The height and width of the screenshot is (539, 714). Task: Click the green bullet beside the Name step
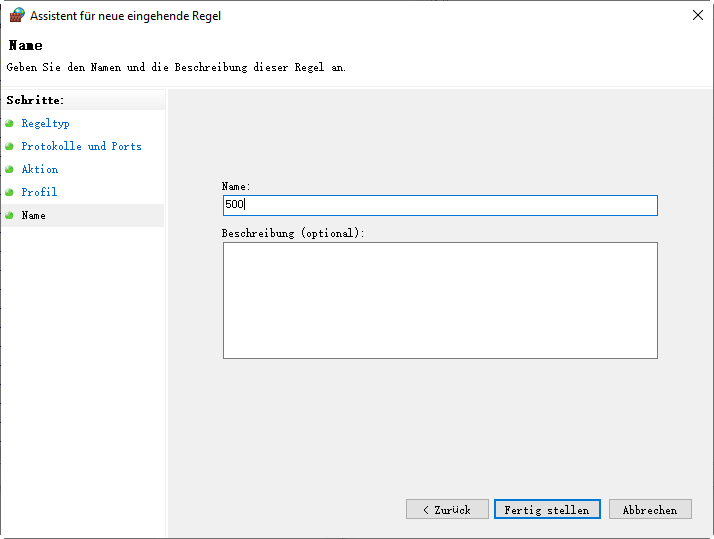[x=9, y=215]
